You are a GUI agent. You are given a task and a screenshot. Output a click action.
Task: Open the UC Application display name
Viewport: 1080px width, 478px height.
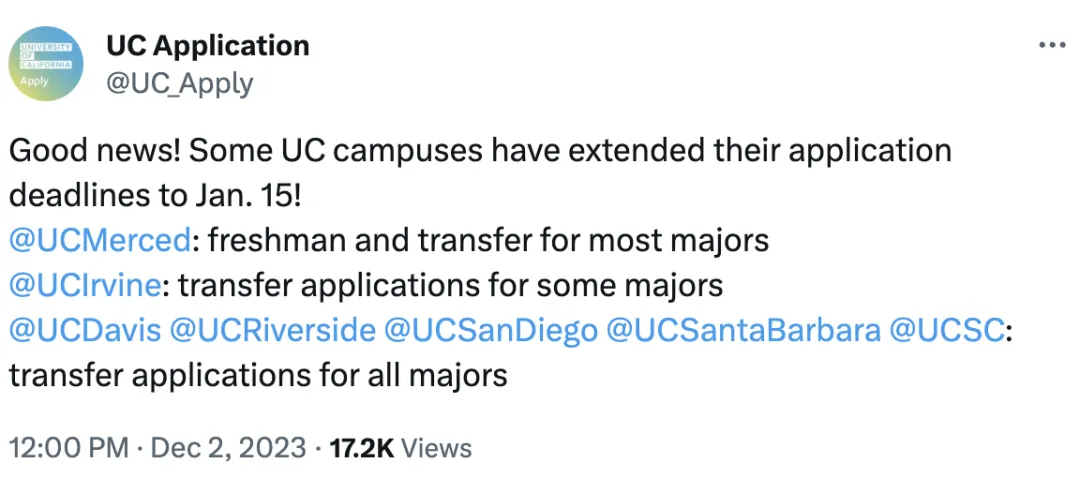pyautogui.click(x=207, y=46)
